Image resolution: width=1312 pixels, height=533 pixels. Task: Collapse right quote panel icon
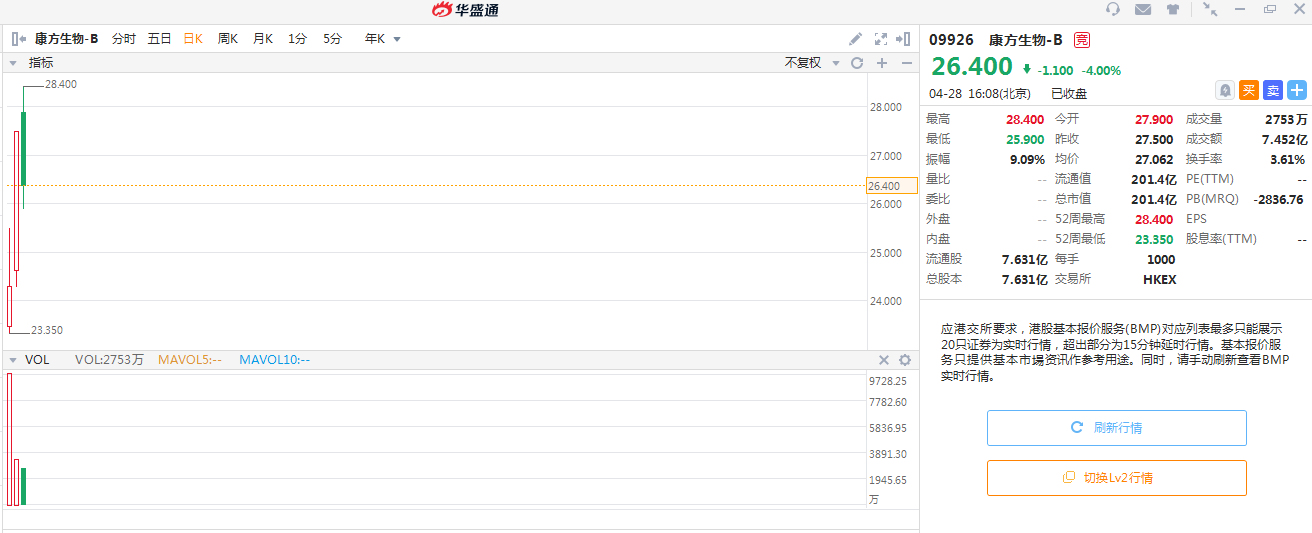pos(903,39)
